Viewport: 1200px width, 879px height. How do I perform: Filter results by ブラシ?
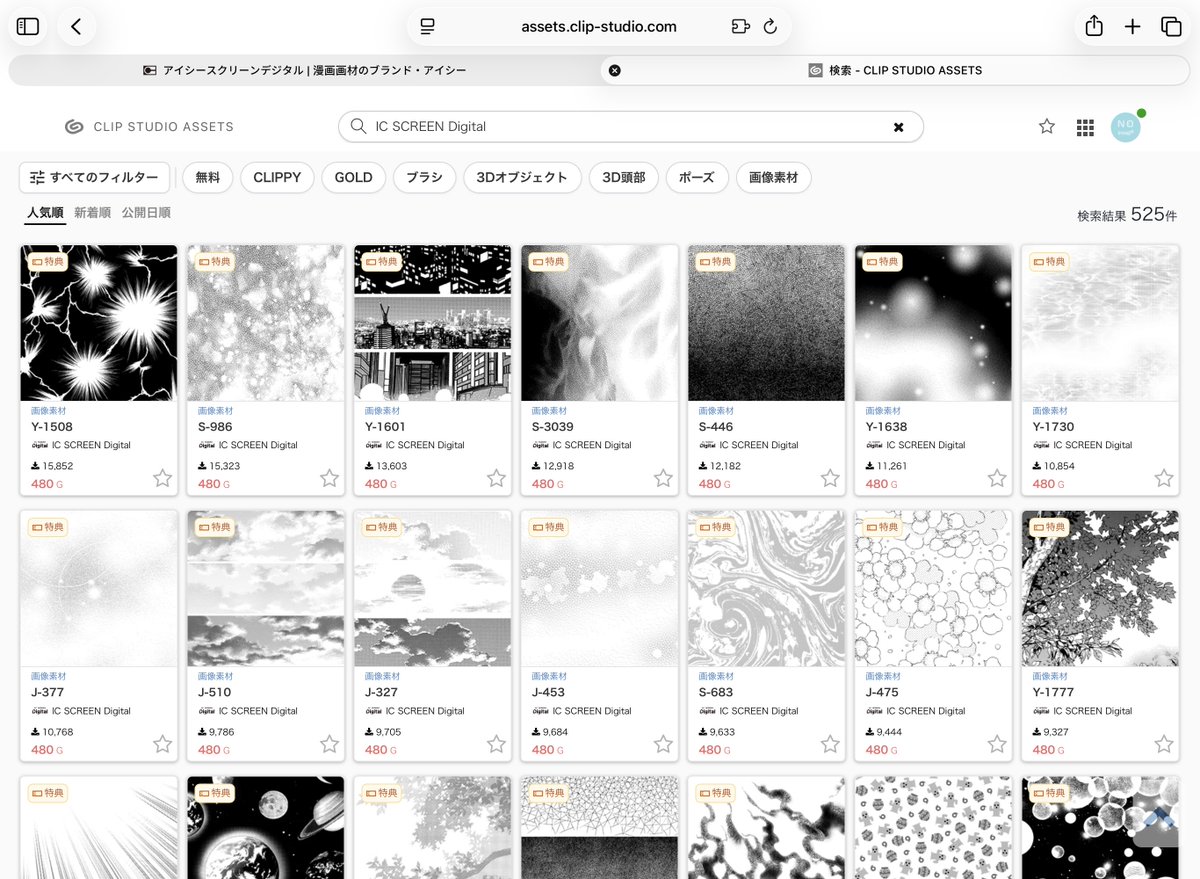click(x=425, y=177)
